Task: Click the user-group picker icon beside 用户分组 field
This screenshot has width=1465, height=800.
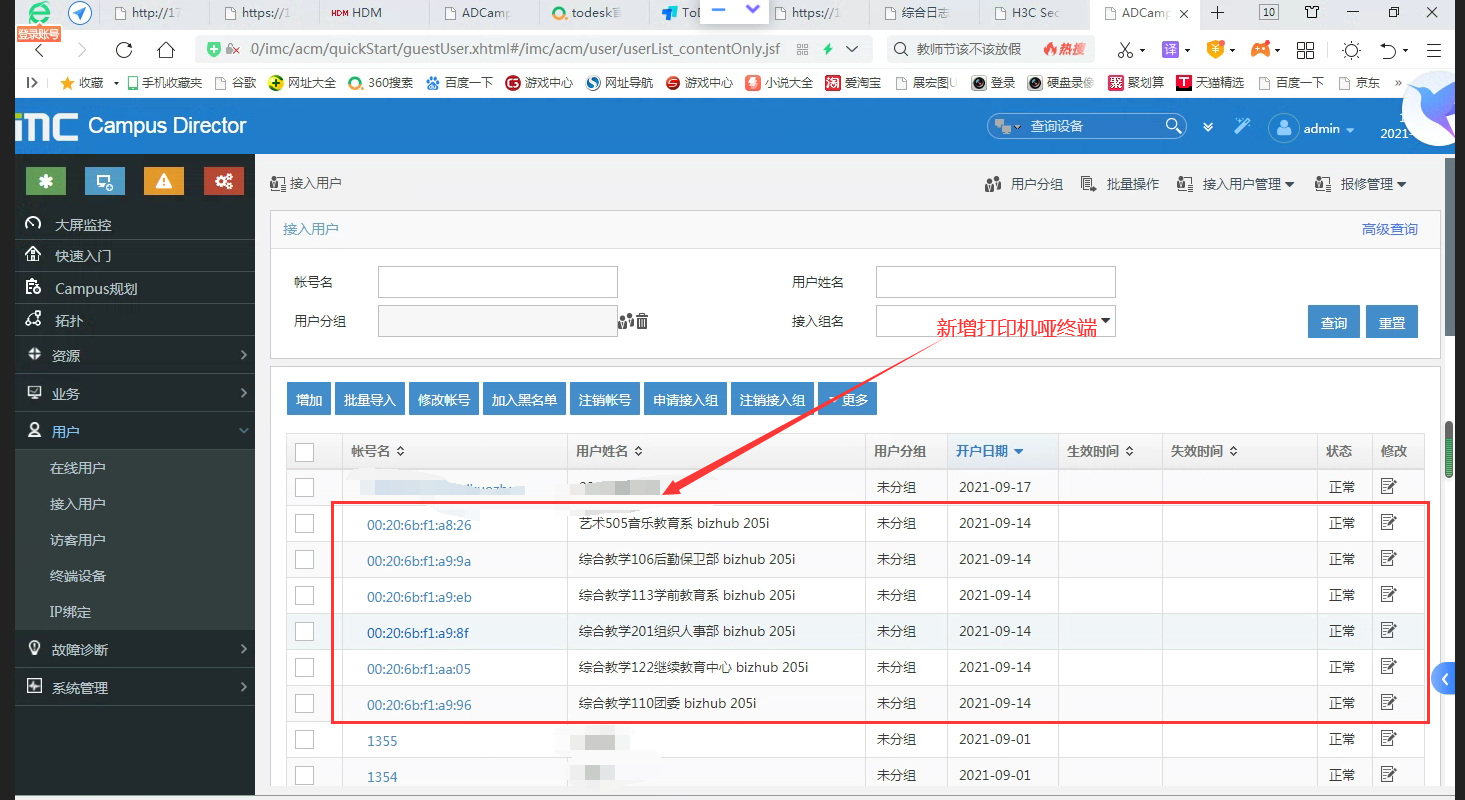Action: pos(626,321)
